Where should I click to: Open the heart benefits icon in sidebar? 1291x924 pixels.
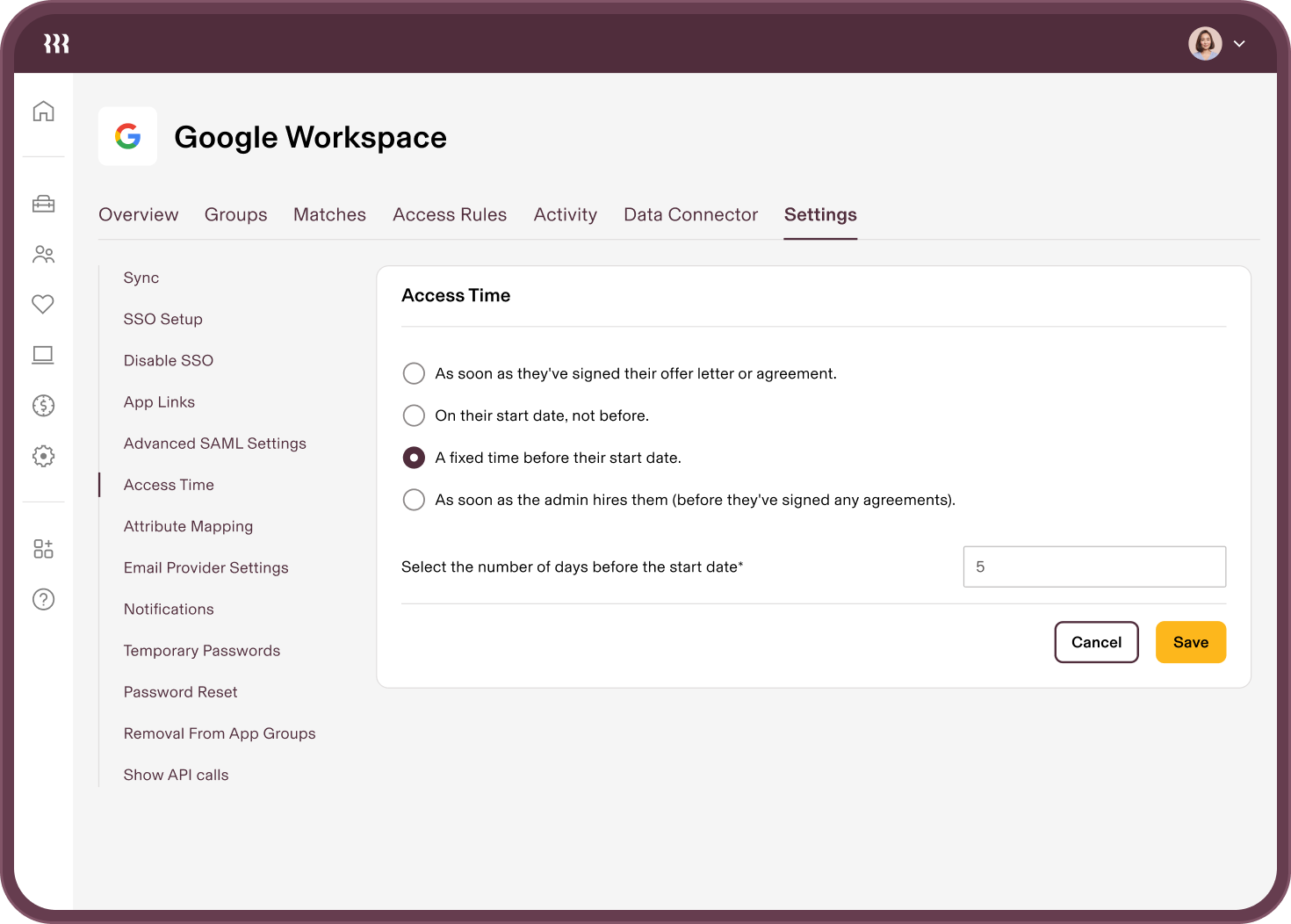(43, 304)
